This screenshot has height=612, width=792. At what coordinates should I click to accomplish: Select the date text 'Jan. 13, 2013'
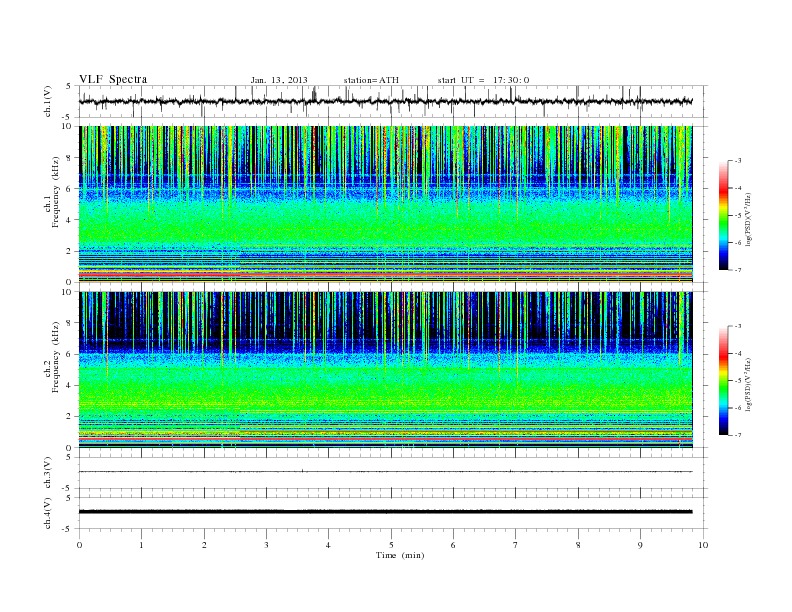[279, 80]
